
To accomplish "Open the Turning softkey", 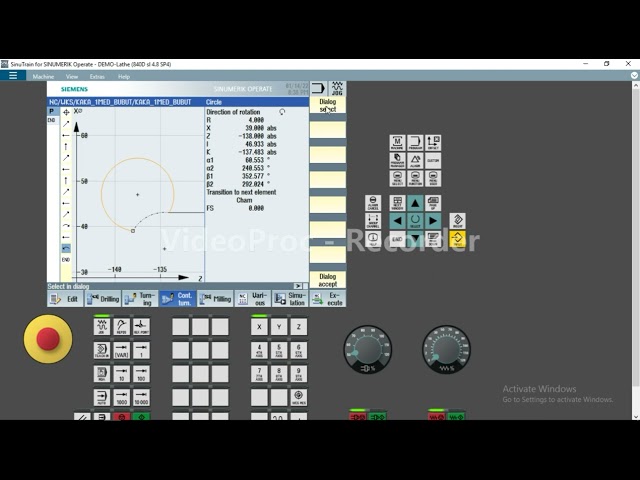I will [x=141, y=299].
